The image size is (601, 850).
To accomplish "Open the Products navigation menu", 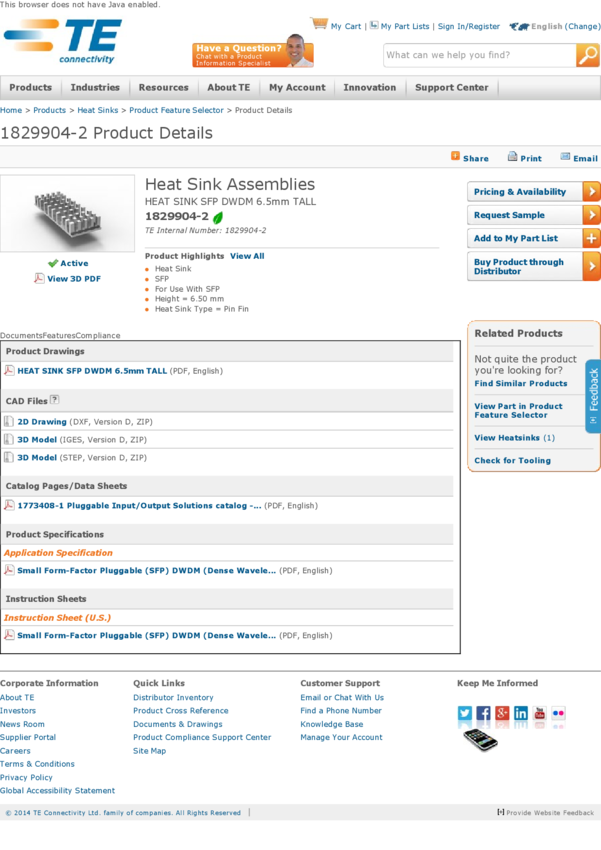I will [30, 88].
